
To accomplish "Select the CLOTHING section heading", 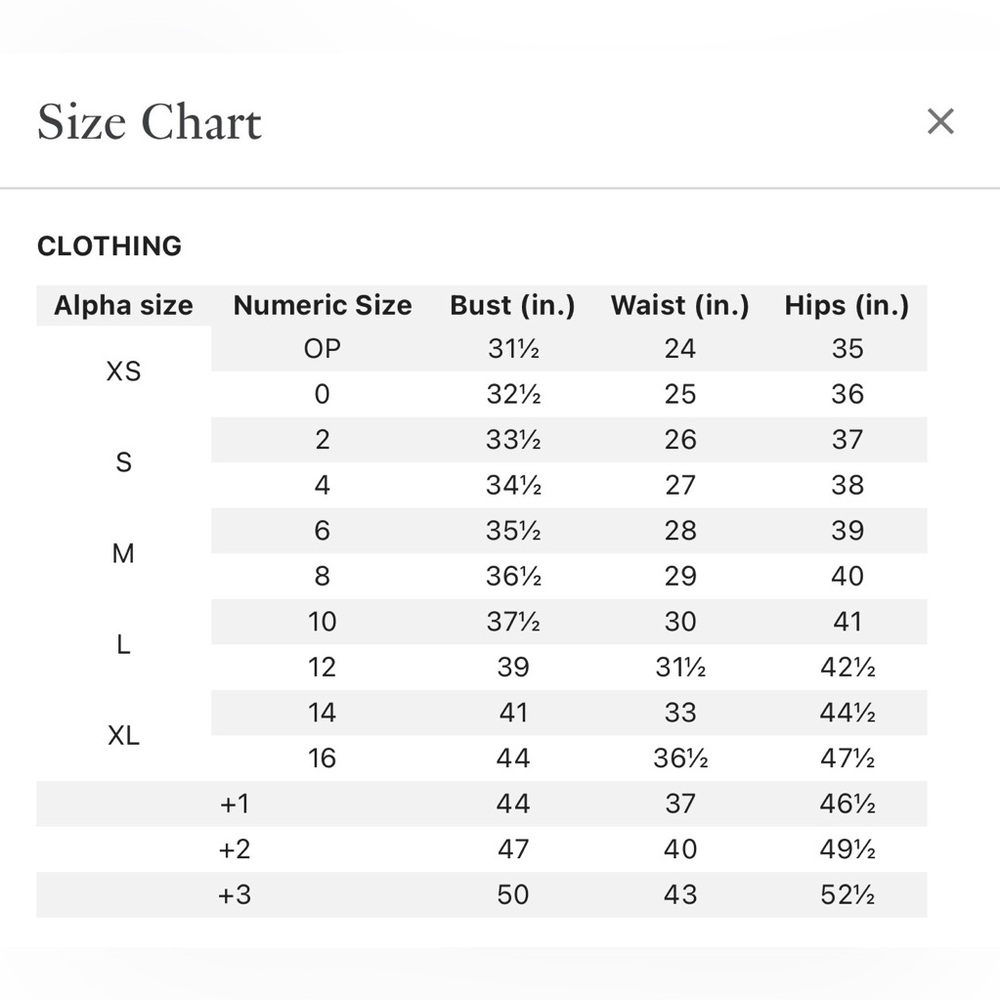I will pyautogui.click(x=110, y=246).
